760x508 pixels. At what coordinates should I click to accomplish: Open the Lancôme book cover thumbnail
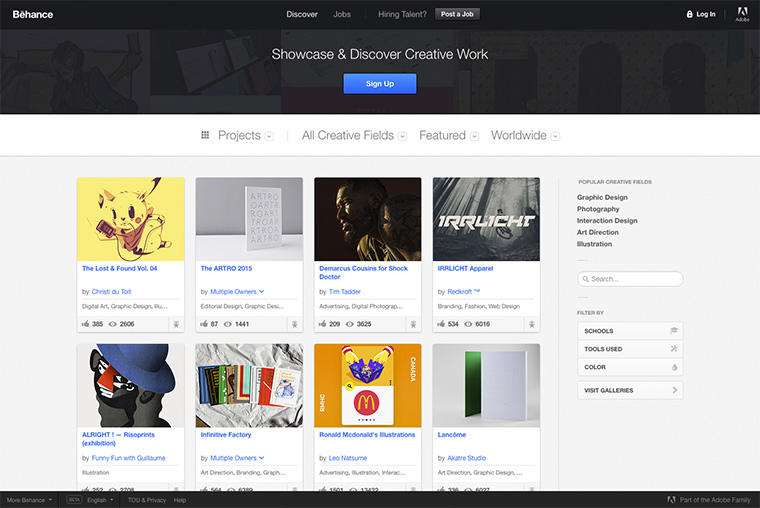pos(486,385)
